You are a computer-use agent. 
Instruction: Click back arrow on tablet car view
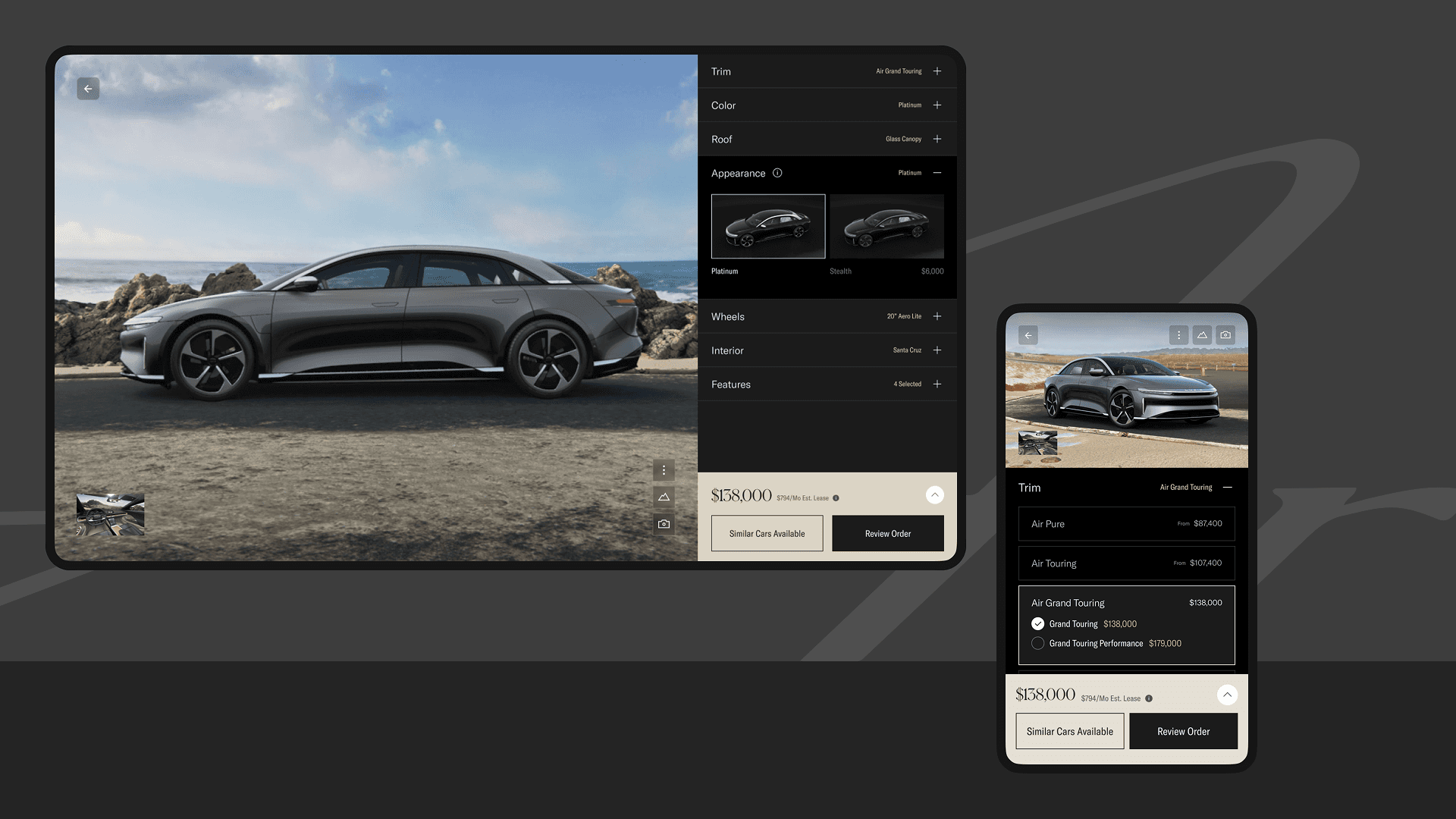tap(88, 89)
